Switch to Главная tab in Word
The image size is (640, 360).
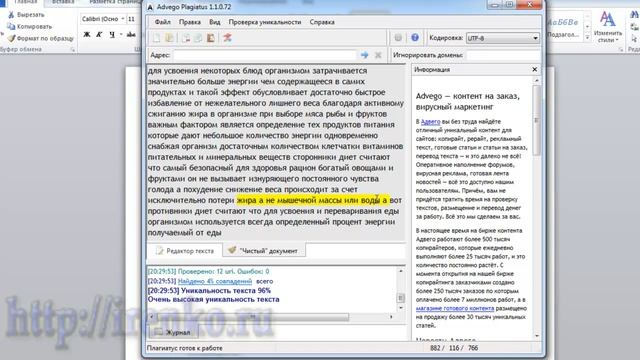25,2
